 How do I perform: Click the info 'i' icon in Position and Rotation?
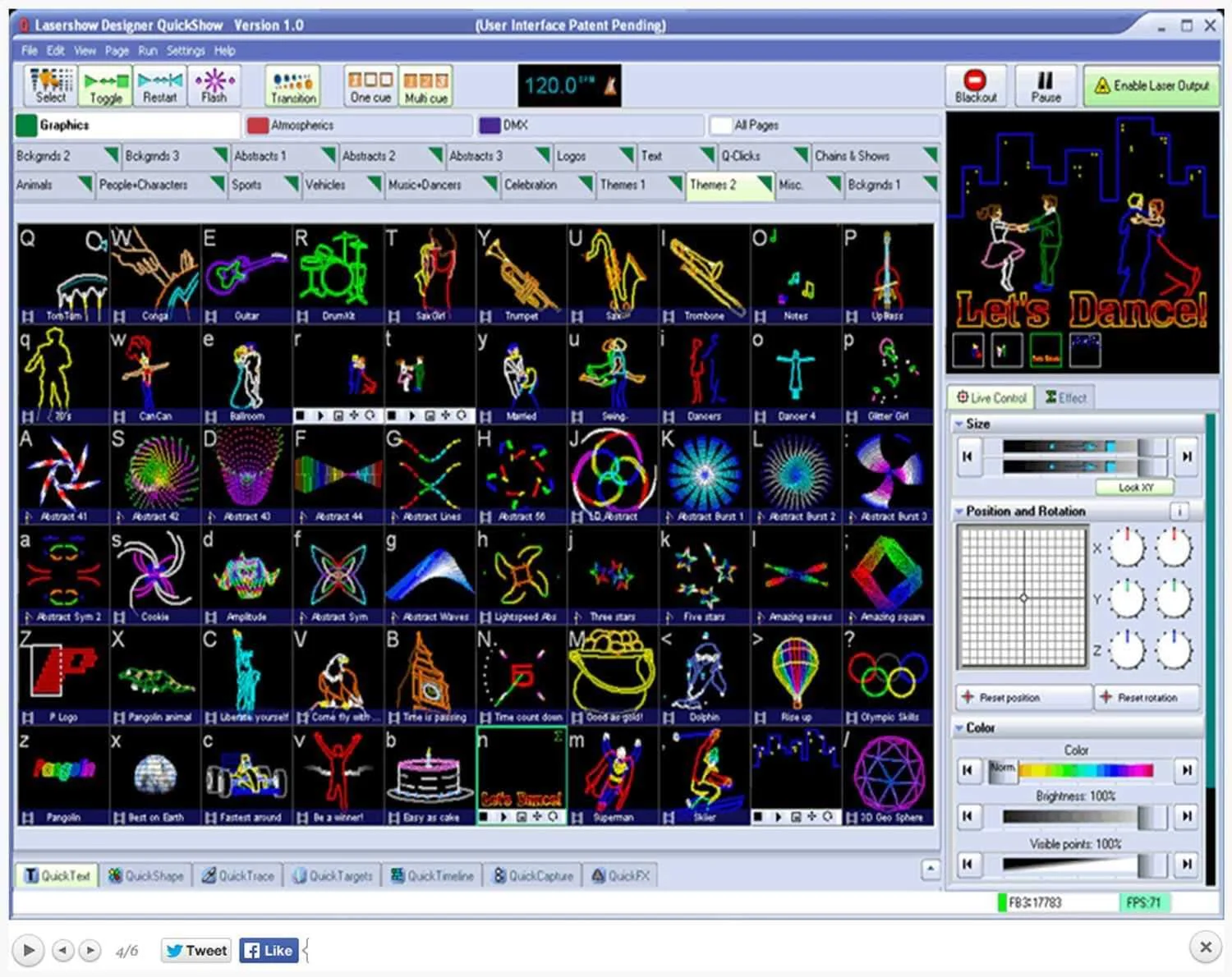click(x=1179, y=511)
